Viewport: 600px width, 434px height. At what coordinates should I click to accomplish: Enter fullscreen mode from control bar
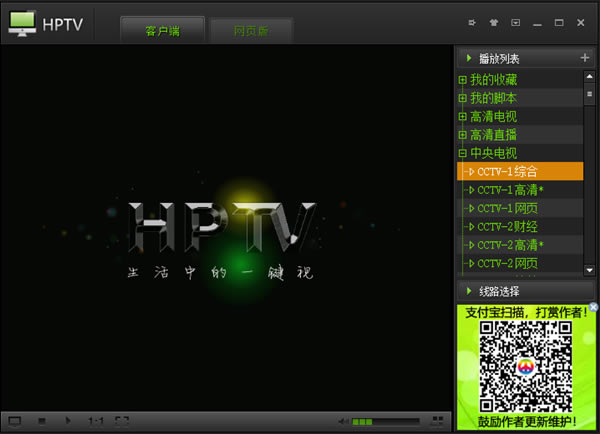(x=122, y=421)
